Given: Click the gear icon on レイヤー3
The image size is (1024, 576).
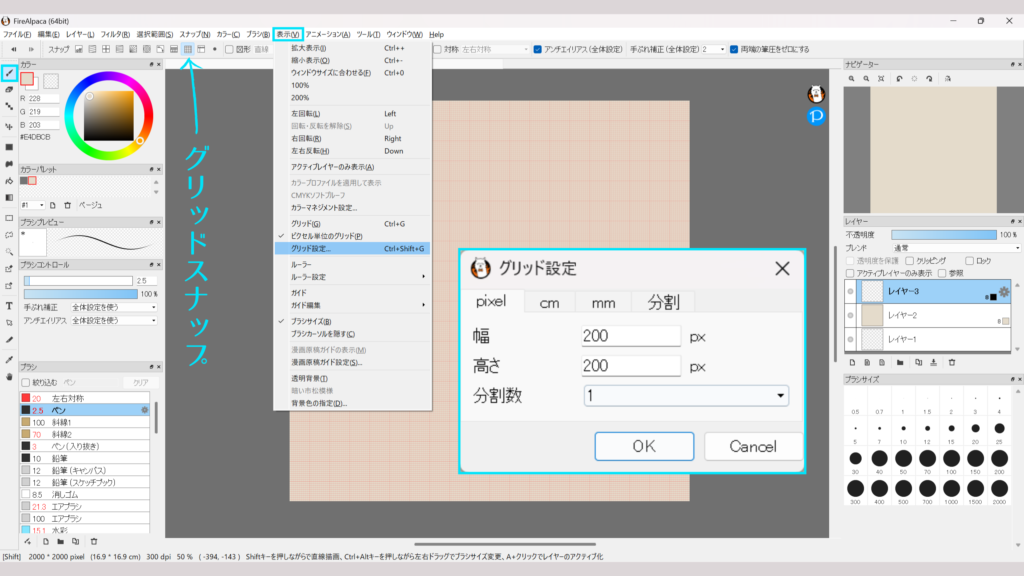Looking at the screenshot, I should [1004, 292].
